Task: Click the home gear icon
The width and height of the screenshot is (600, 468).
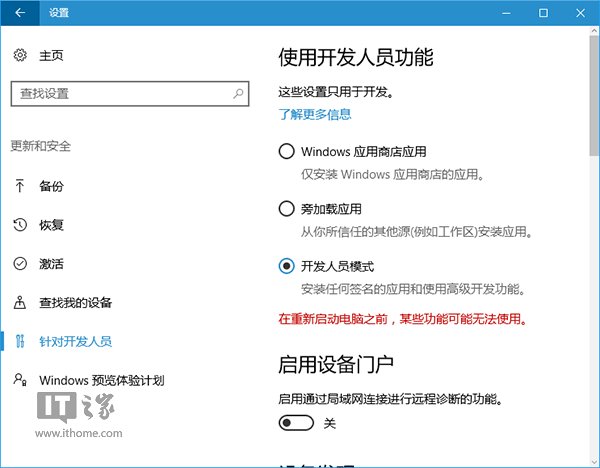Action: click(x=20, y=55)
